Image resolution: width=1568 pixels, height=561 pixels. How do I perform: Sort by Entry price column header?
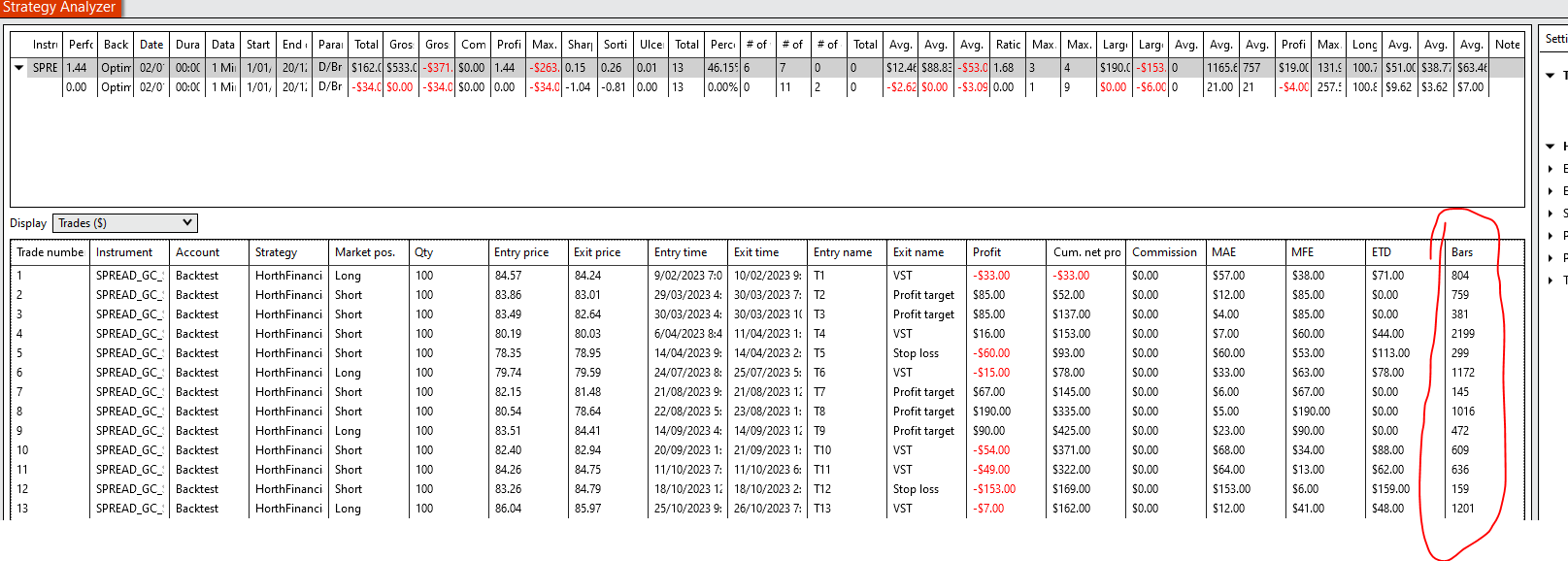(x=528, y=252)
